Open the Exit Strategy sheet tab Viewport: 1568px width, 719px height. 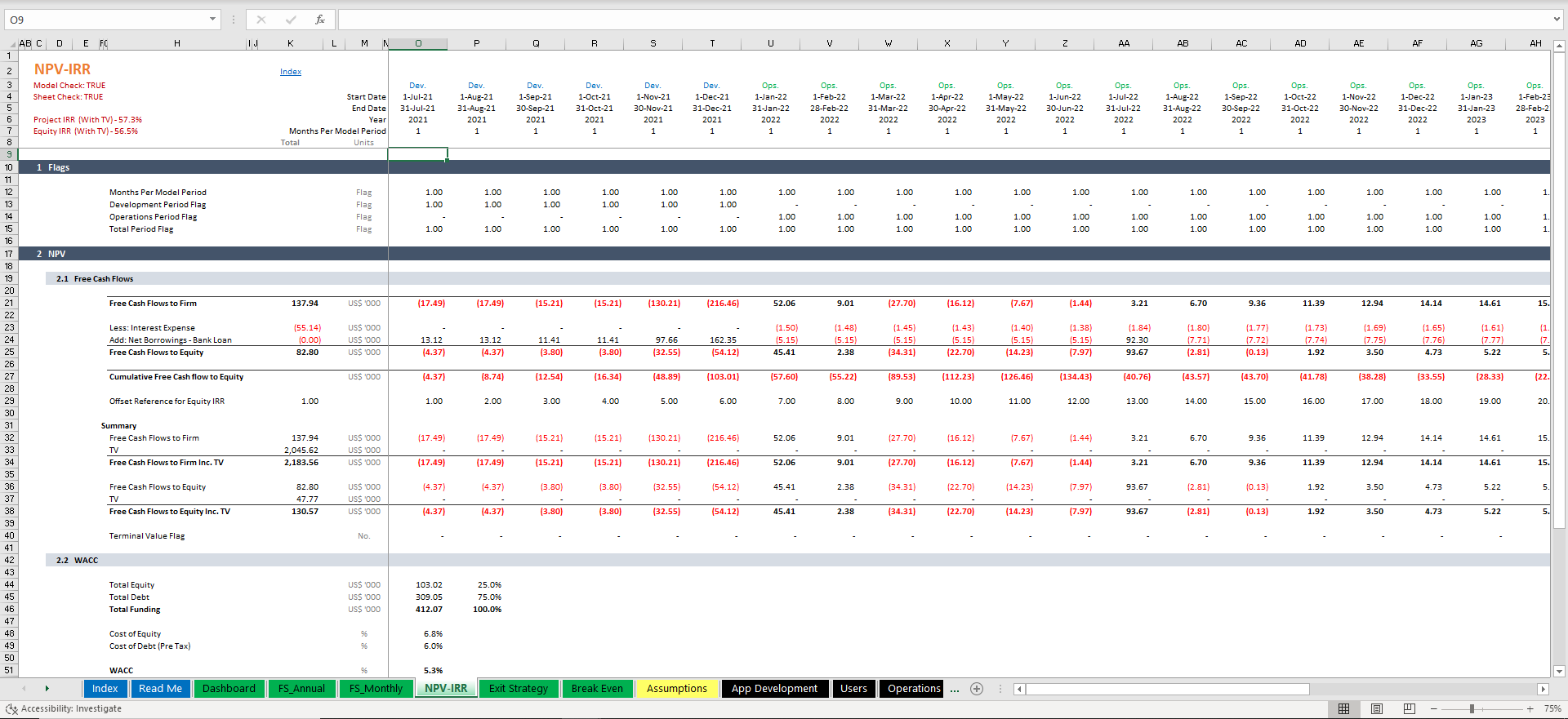tap(519, 689)
